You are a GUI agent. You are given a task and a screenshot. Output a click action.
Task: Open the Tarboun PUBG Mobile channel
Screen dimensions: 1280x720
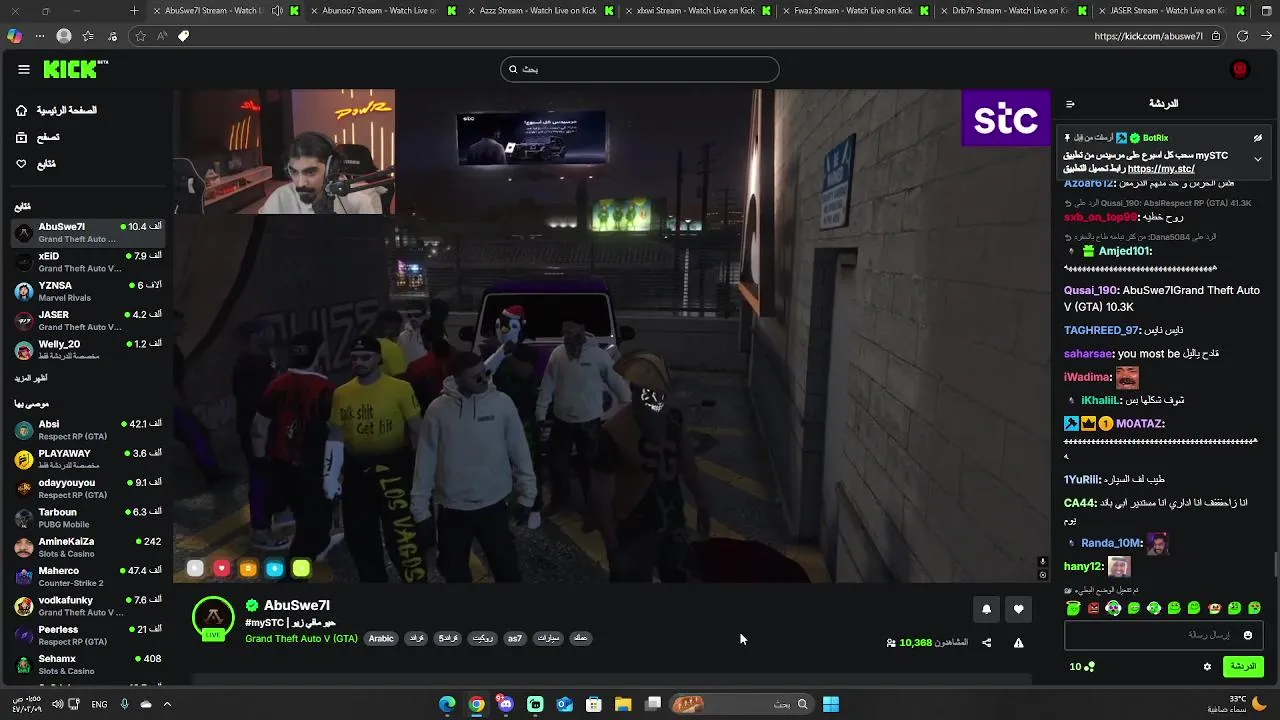tap(88, 518)
